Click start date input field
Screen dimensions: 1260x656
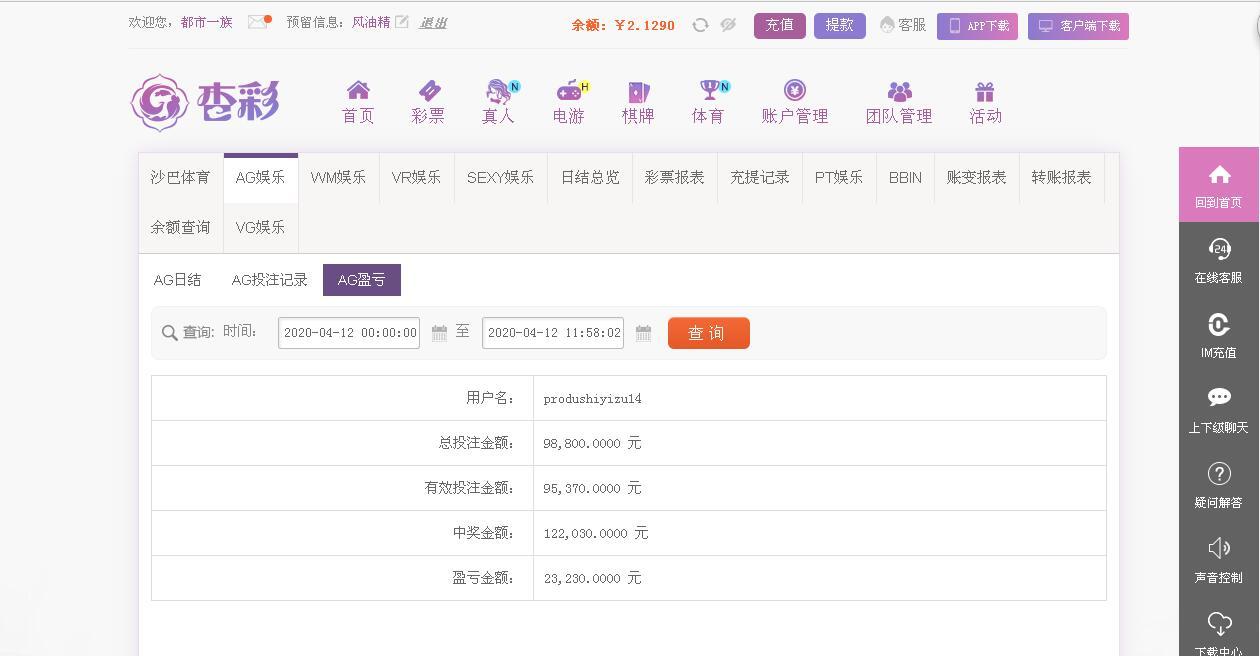(349, 333)
